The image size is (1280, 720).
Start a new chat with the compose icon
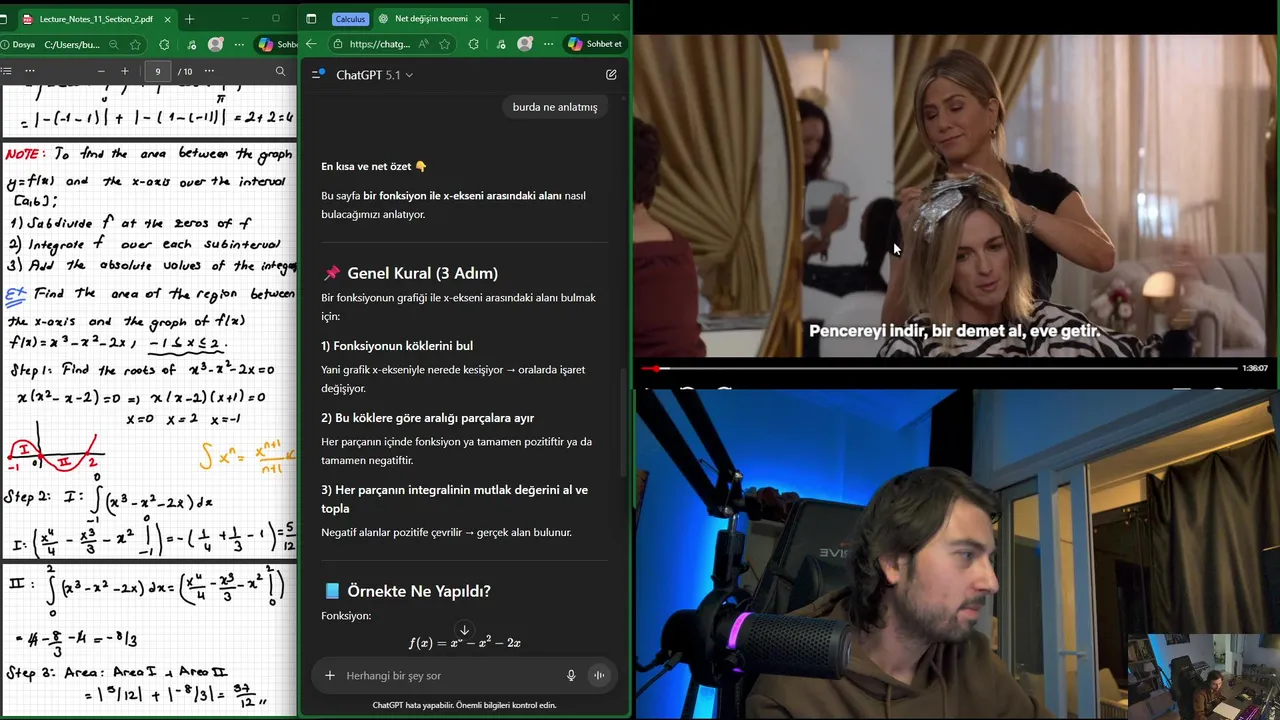[611, 74]
